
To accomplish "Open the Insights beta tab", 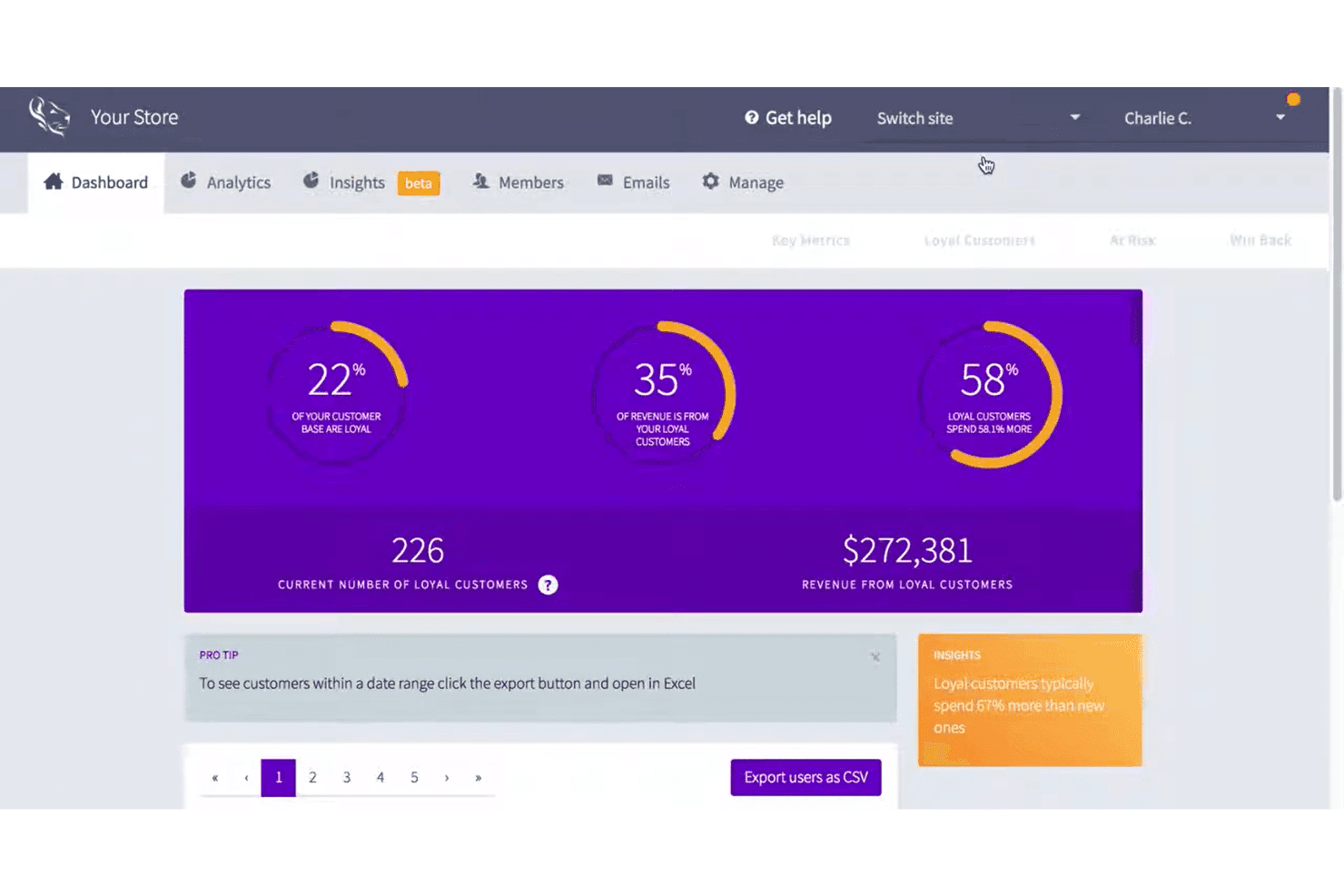I will coord(371,182).
